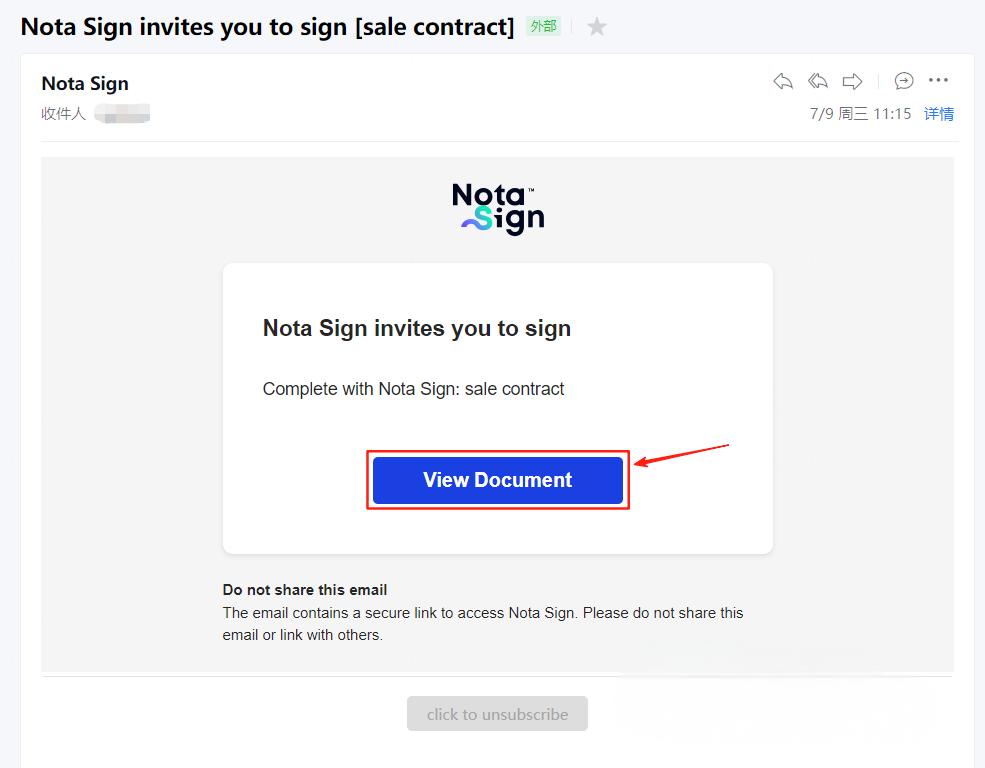Open the three-dot more actions menu
The height and width of the screenshot is (768, 985).
pyautogui.click(x=938, y=81)
